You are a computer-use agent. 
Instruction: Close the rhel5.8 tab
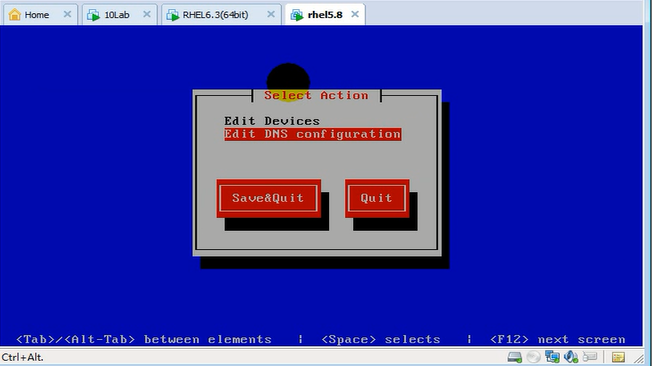(x=355, y=14)
